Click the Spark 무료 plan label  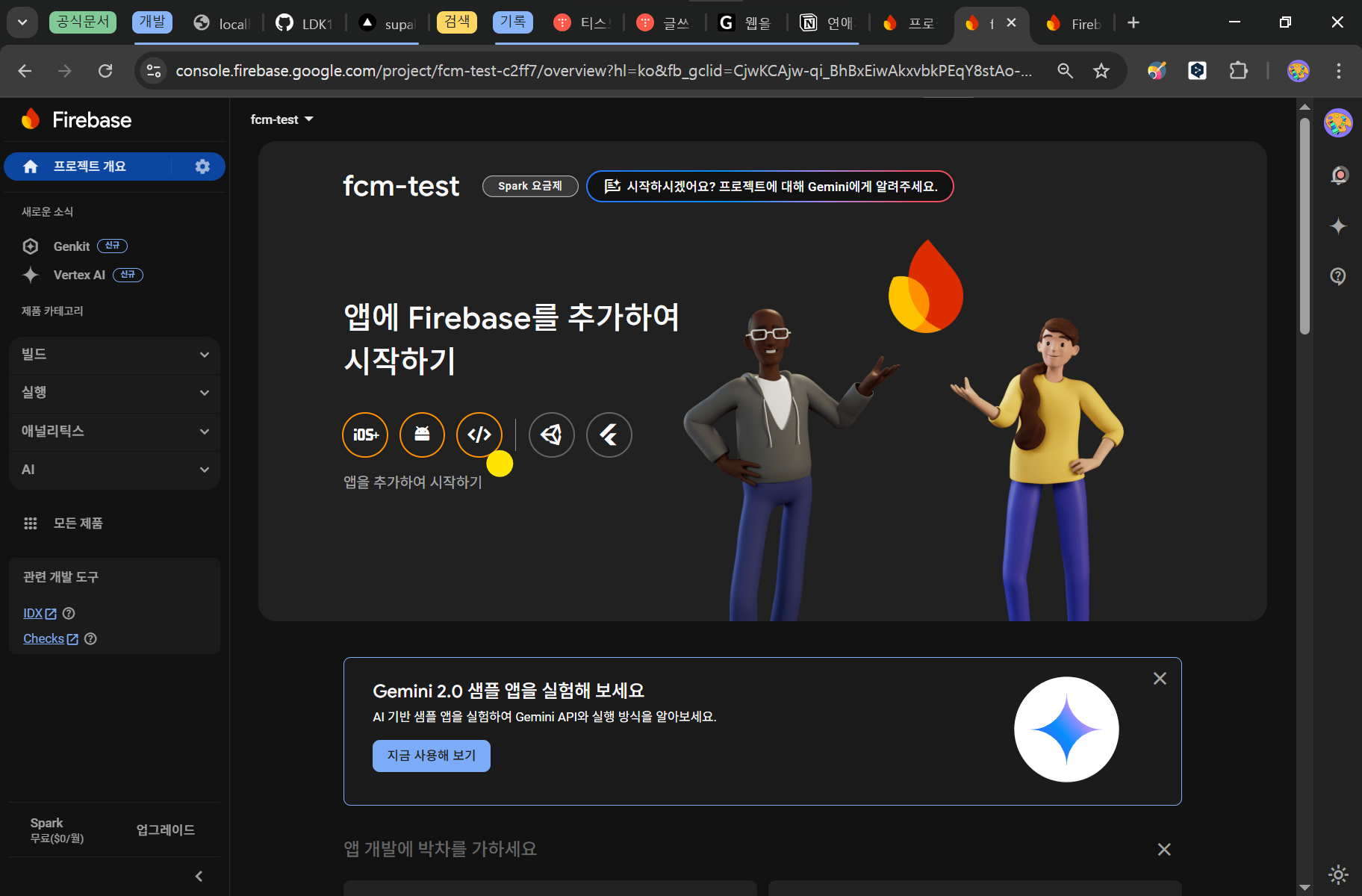click(x=57, y=830)
